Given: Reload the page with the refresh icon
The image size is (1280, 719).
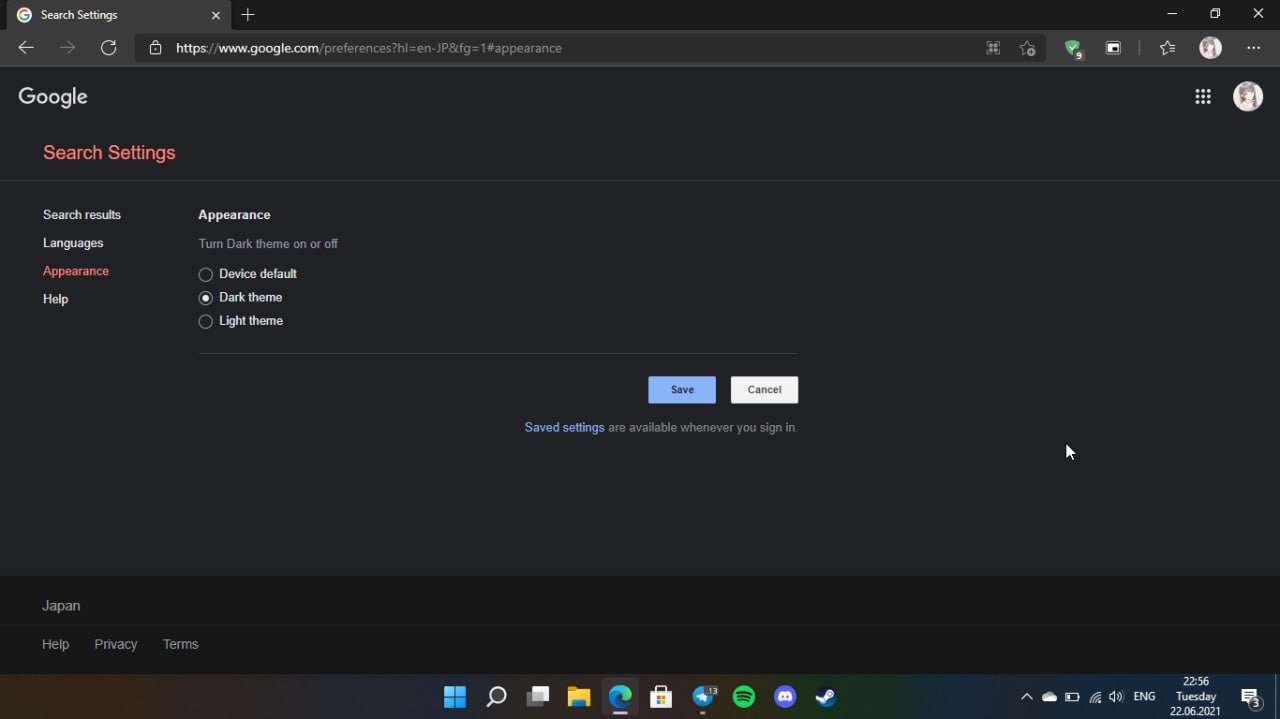Looking at the screenshot, I should pos(109,48).
